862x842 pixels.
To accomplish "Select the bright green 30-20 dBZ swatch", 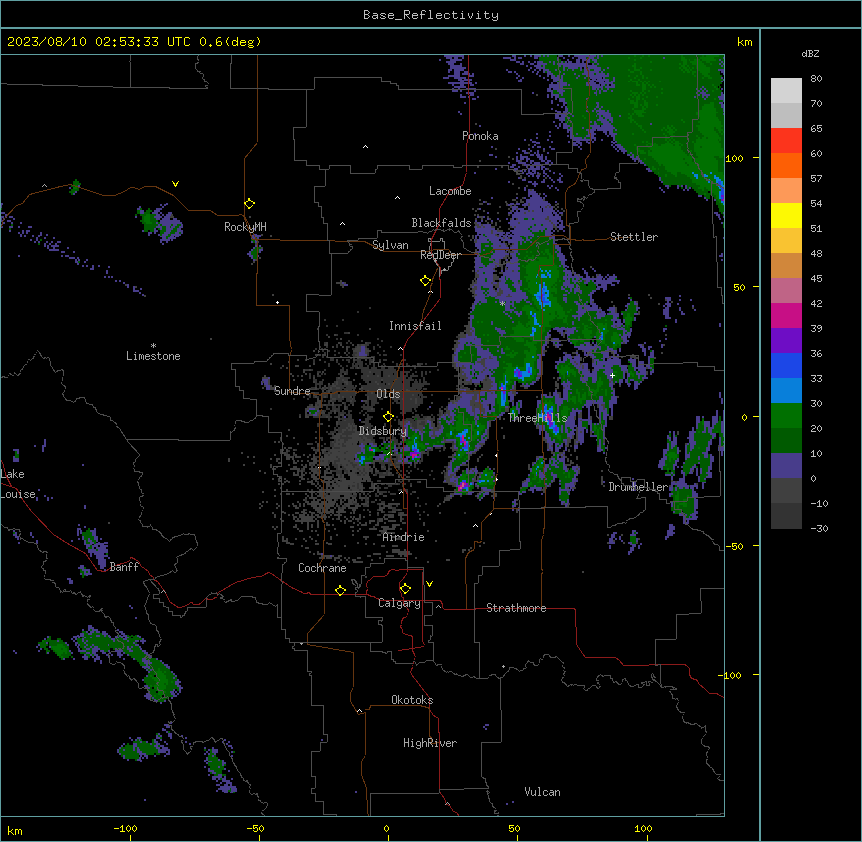I will [786, 416].
